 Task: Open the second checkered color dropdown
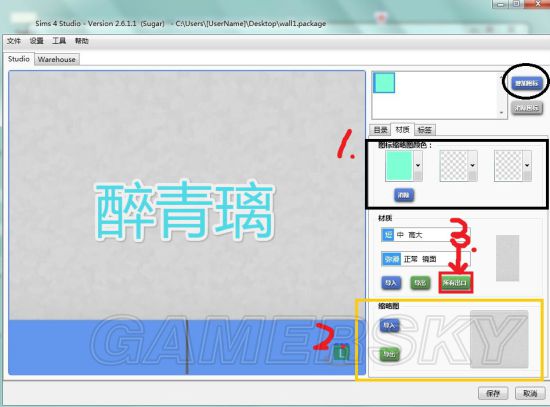472,166
